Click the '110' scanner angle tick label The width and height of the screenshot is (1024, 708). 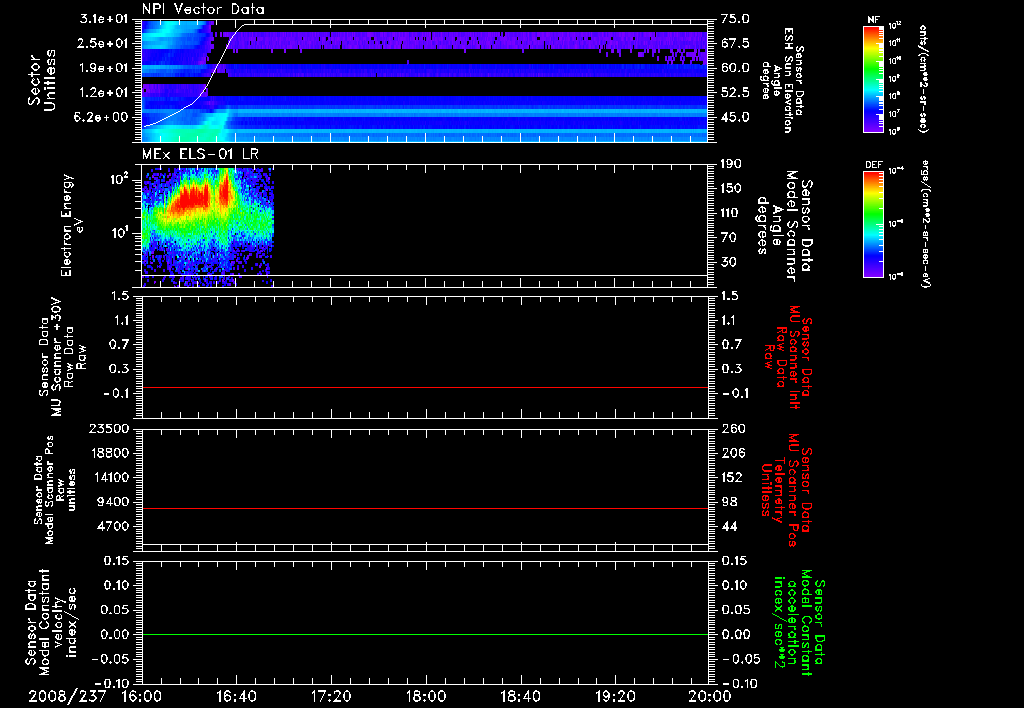pyautogui.click(x=731, y=213)
